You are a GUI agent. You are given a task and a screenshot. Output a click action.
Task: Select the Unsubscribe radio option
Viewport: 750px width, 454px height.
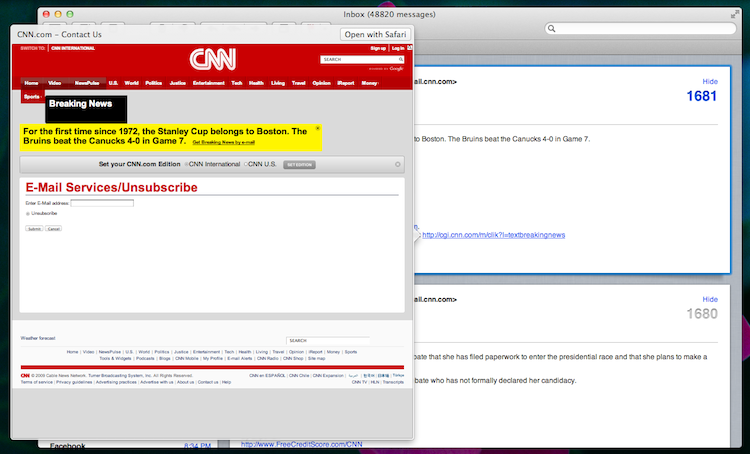pos(28,213)
